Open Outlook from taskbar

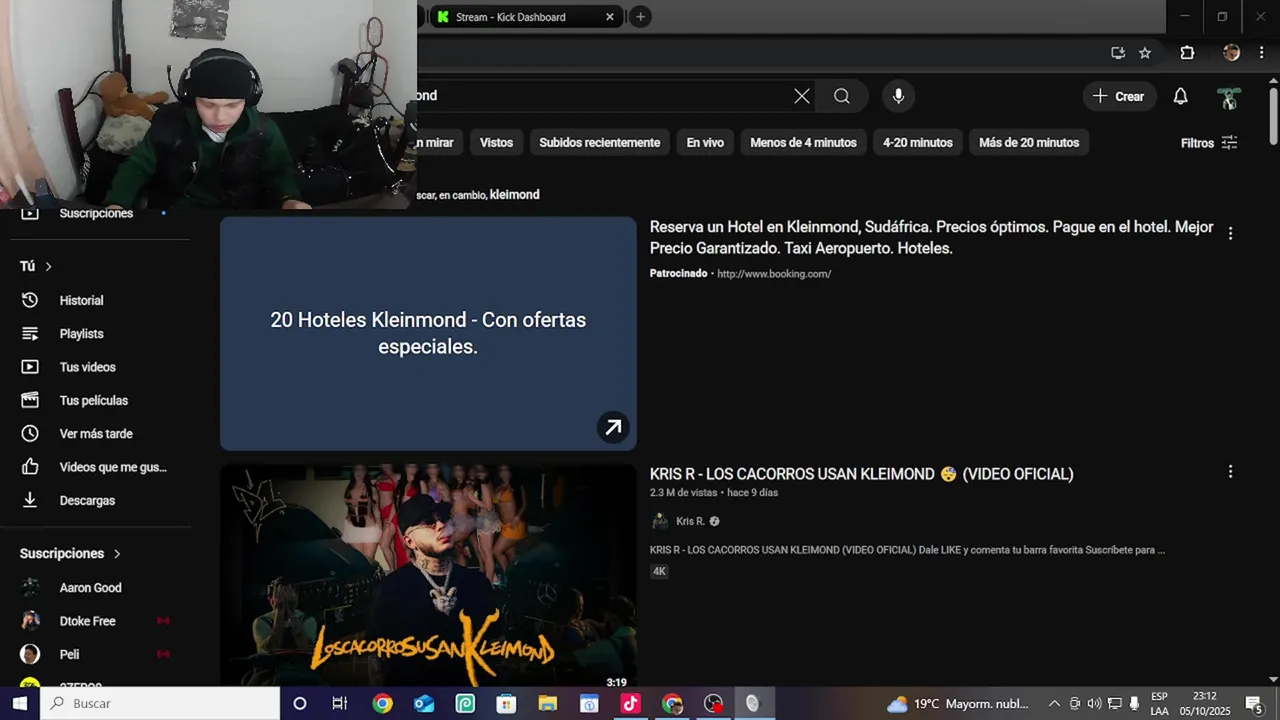424,703
